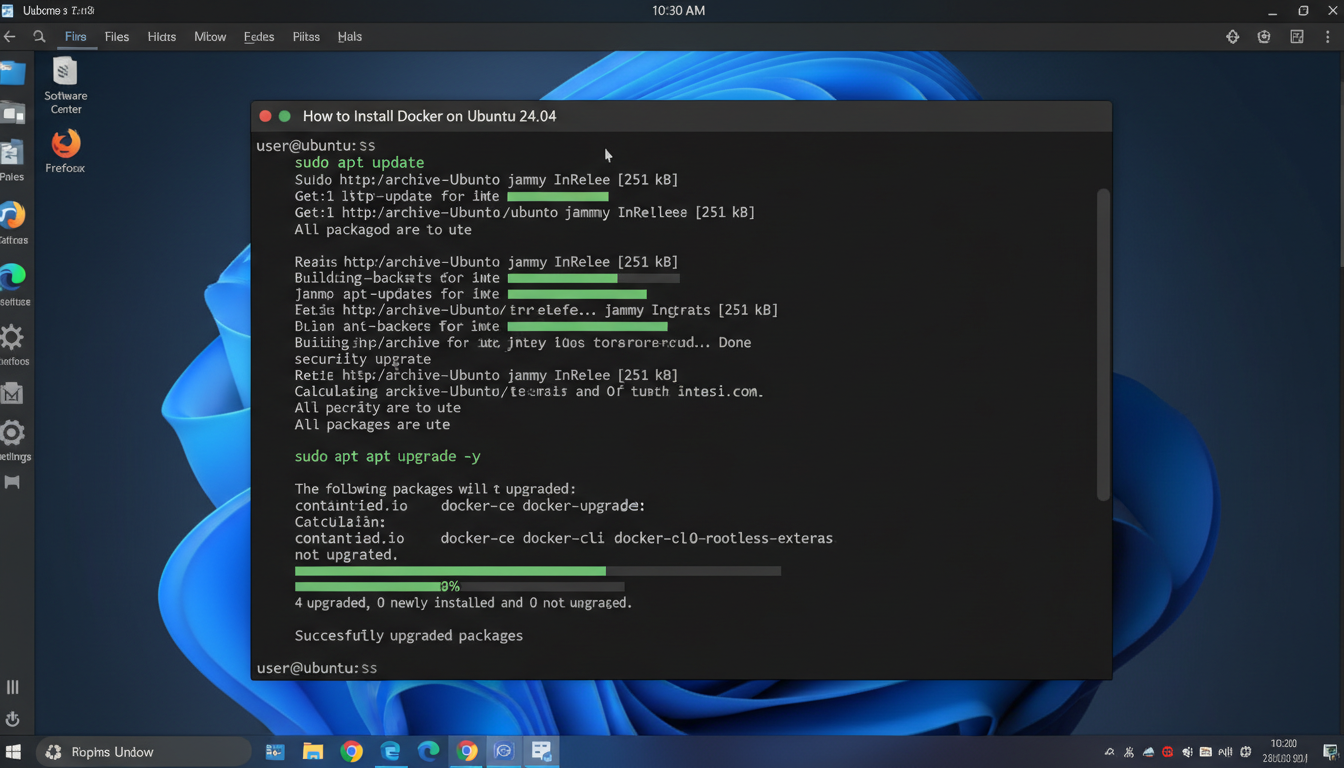Open the blue news widget taskbar icon
1344x768 pixels.
(275, 751)
